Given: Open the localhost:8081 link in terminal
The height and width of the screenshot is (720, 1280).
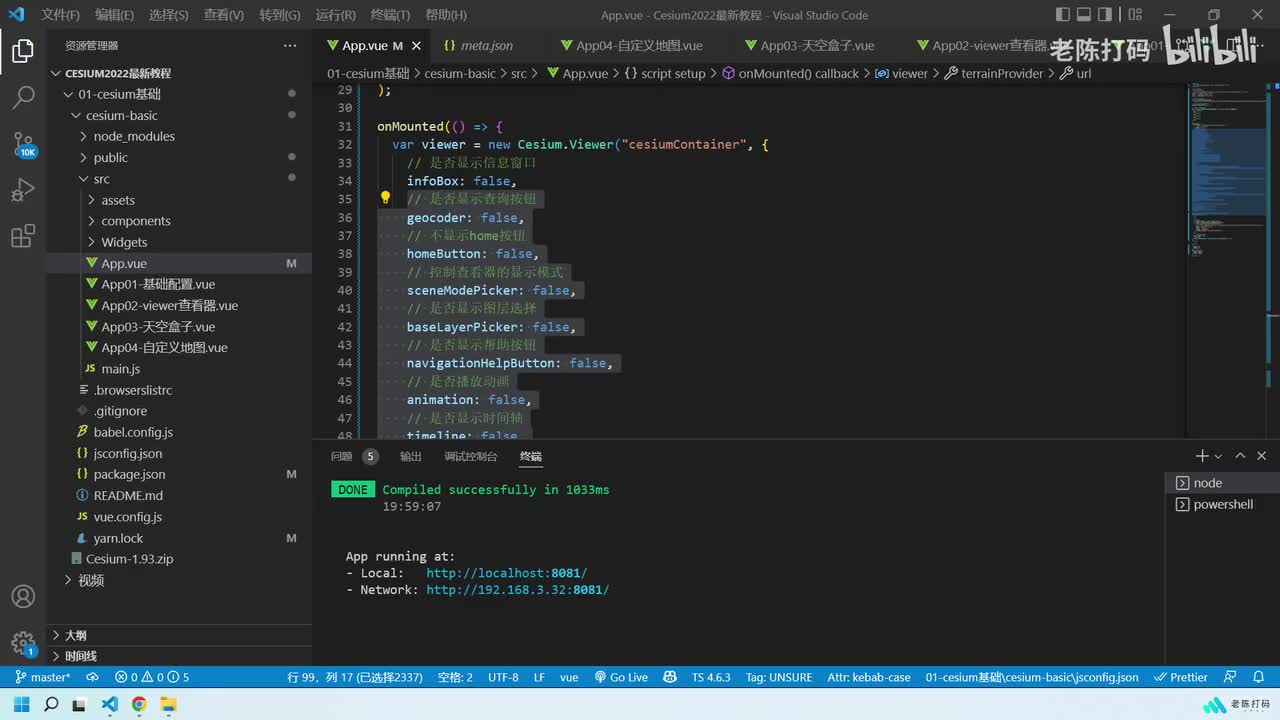Looking at the screenshot, I should [x=506, y=573].
